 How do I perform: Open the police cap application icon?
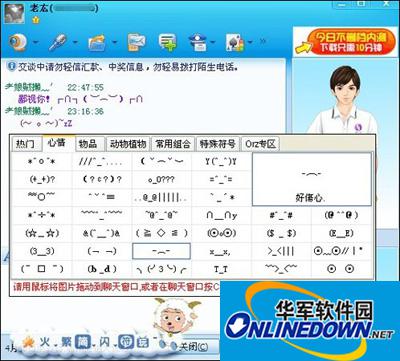pyautogui.click(x=198, y=42)
